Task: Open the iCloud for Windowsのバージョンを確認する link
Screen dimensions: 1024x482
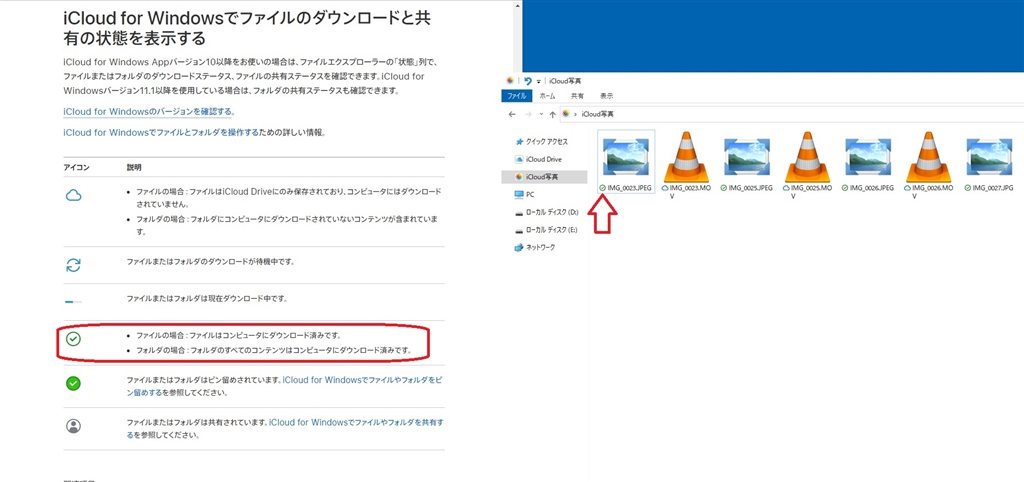Action: coord(148,112)
